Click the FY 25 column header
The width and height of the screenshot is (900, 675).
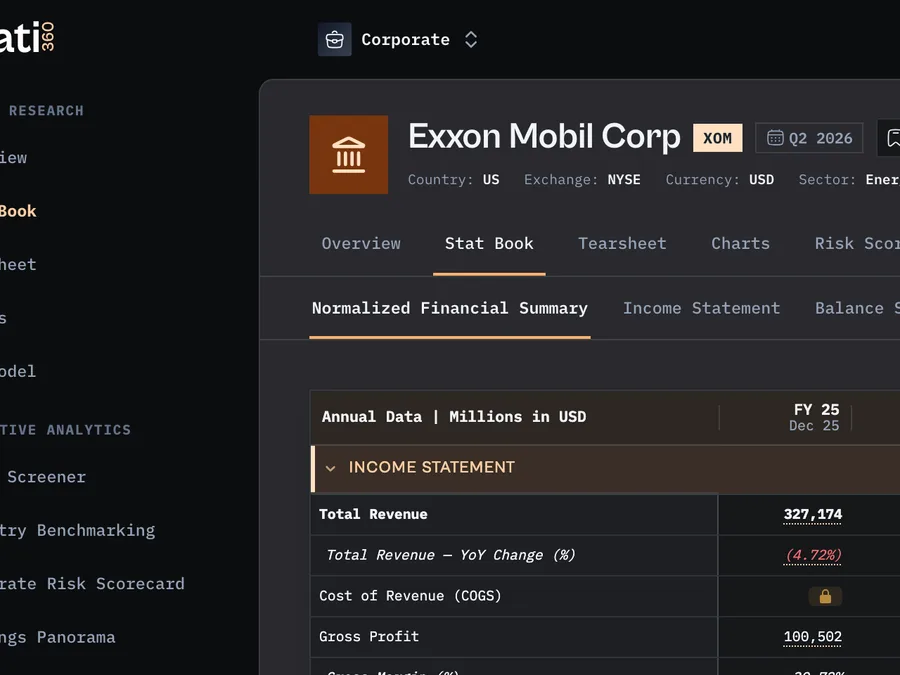tap(816, 417)
